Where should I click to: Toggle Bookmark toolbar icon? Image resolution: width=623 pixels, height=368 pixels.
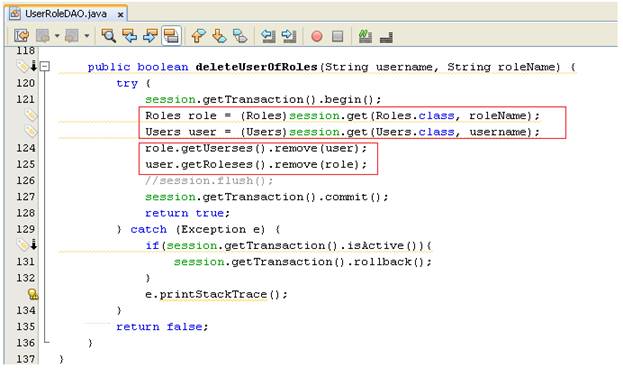pos(240,36)
